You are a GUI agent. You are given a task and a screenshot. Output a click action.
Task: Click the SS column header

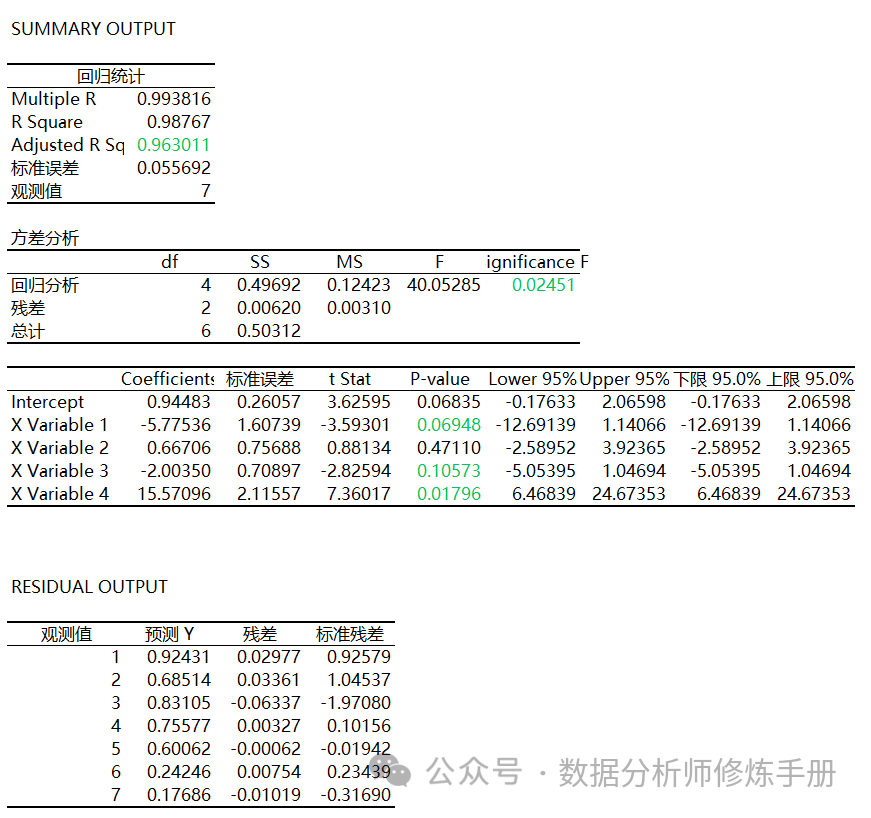(x=259, y=262)
